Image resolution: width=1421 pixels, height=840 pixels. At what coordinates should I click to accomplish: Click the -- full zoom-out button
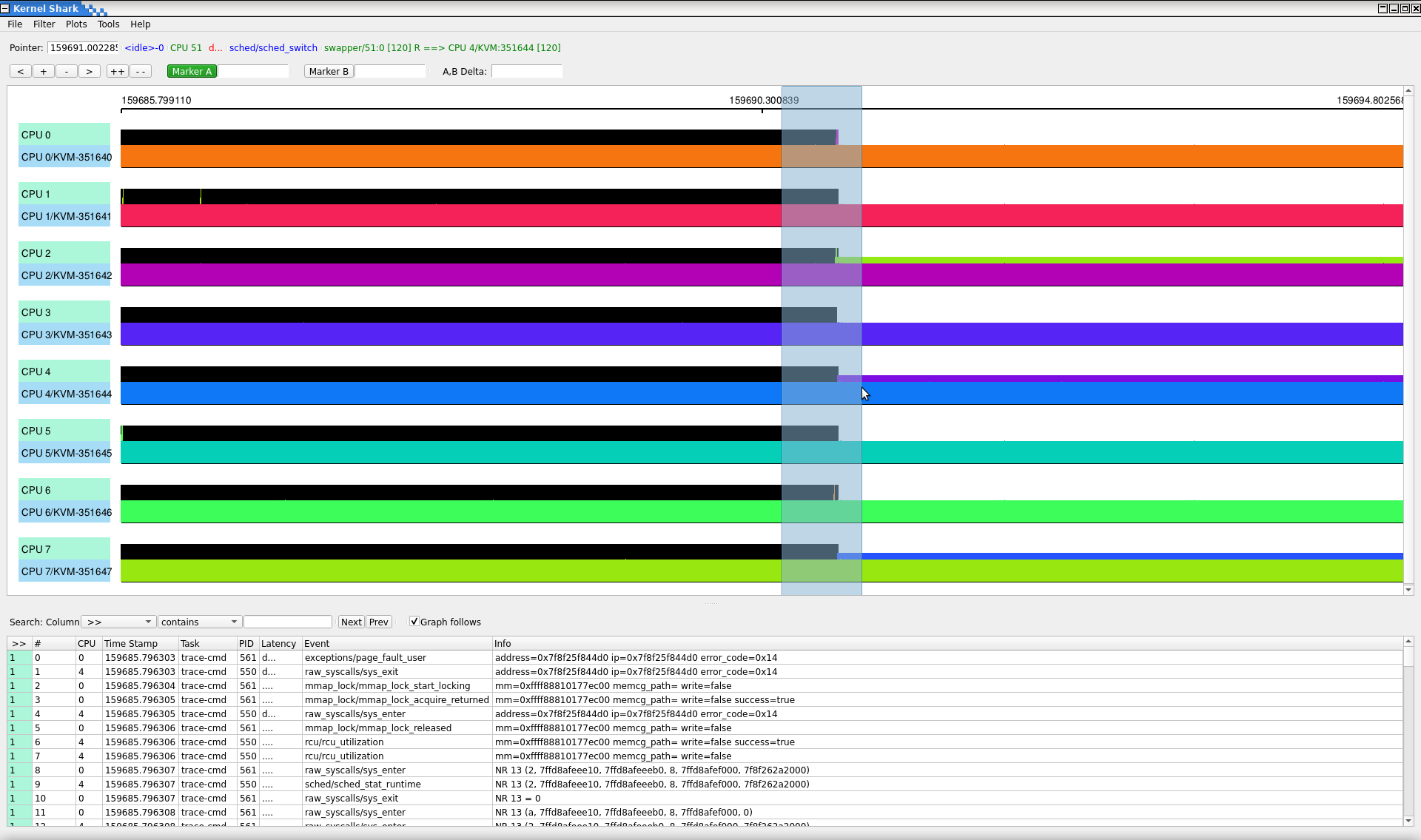pos(139,71)
